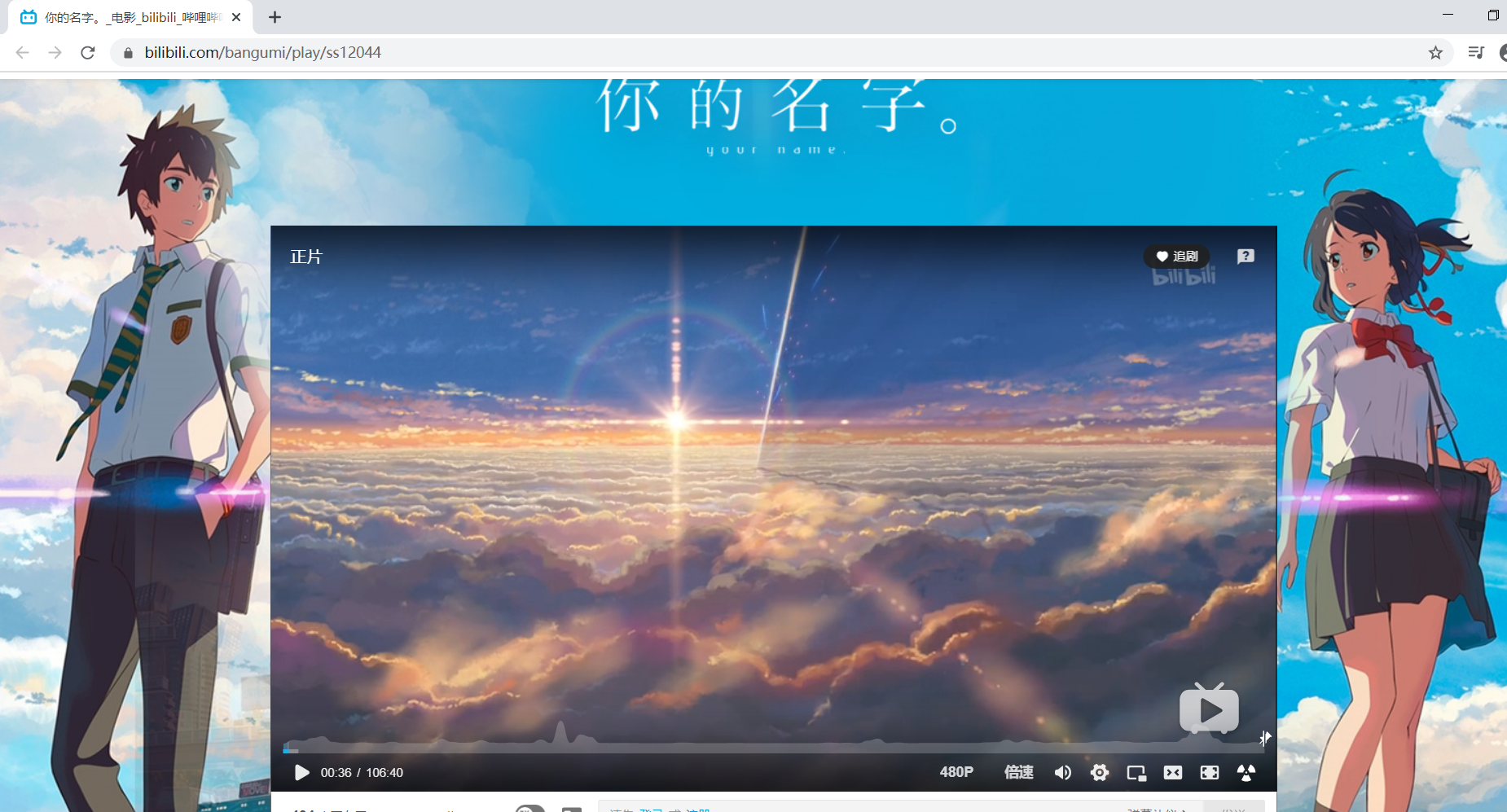Screen dimensions: 1507x812
Task: Go back in browser history
Action: pos(23,52)
